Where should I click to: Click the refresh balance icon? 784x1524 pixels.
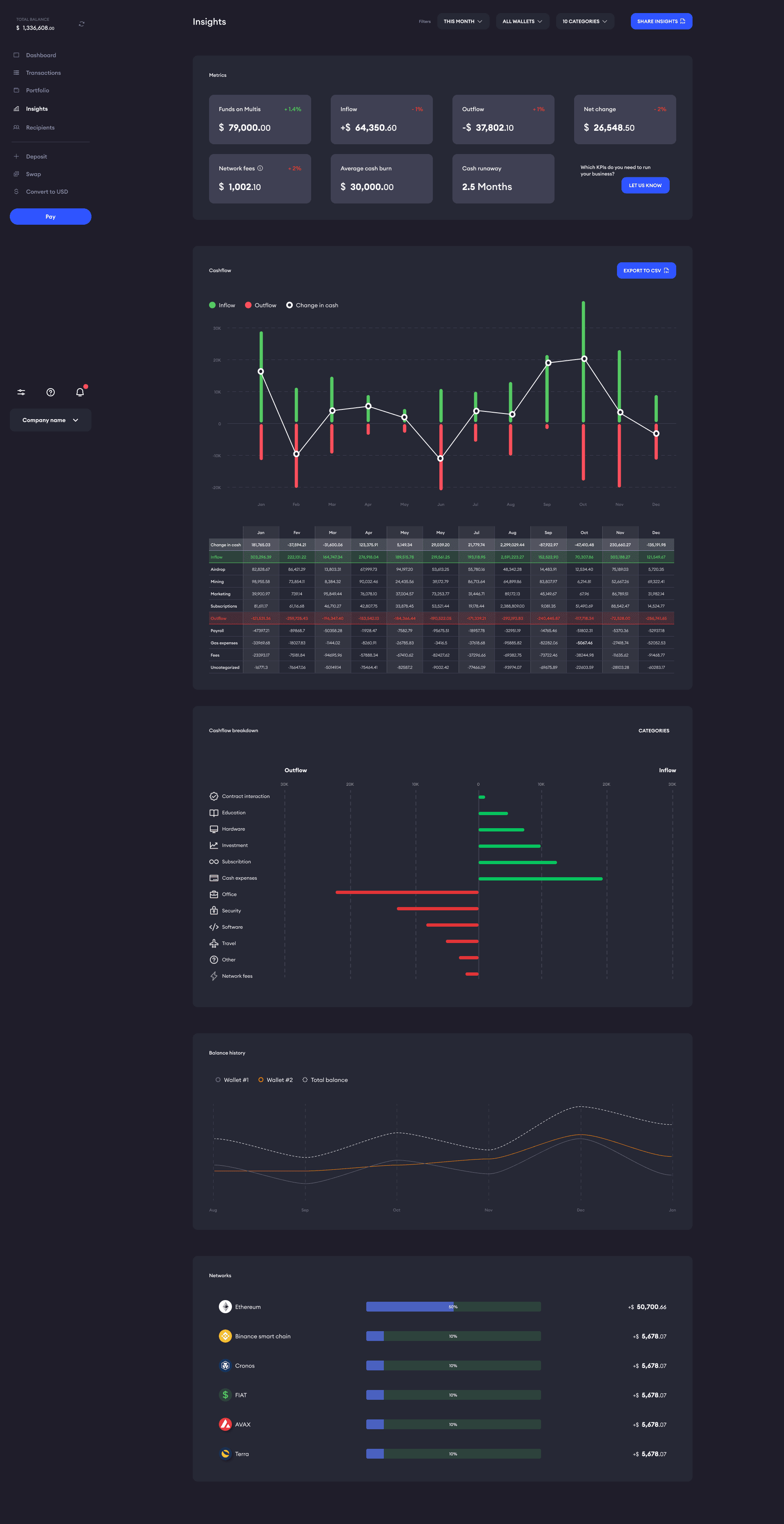point(82,24)
